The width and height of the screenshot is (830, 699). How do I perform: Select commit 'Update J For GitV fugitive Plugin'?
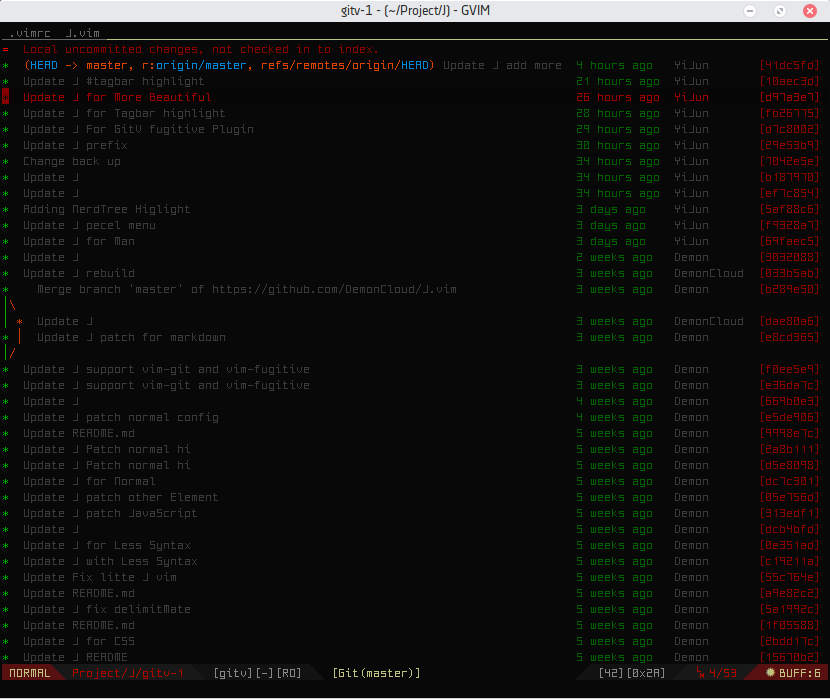click(x=138, y=129)
